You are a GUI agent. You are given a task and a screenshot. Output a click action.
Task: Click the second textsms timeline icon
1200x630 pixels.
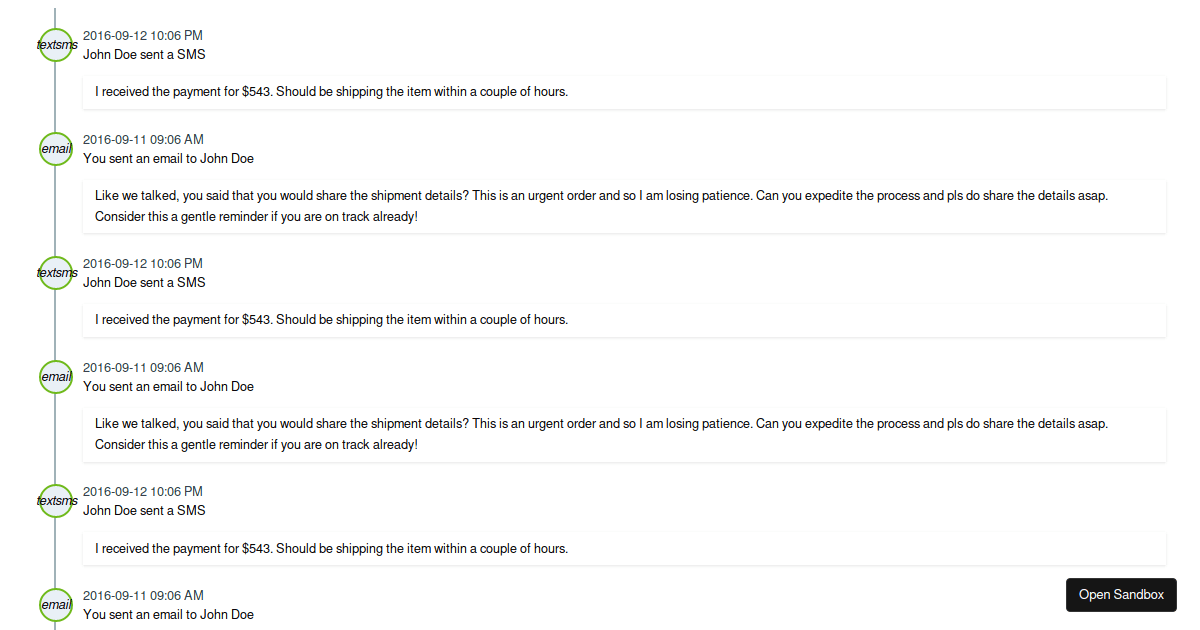(56, 273)
